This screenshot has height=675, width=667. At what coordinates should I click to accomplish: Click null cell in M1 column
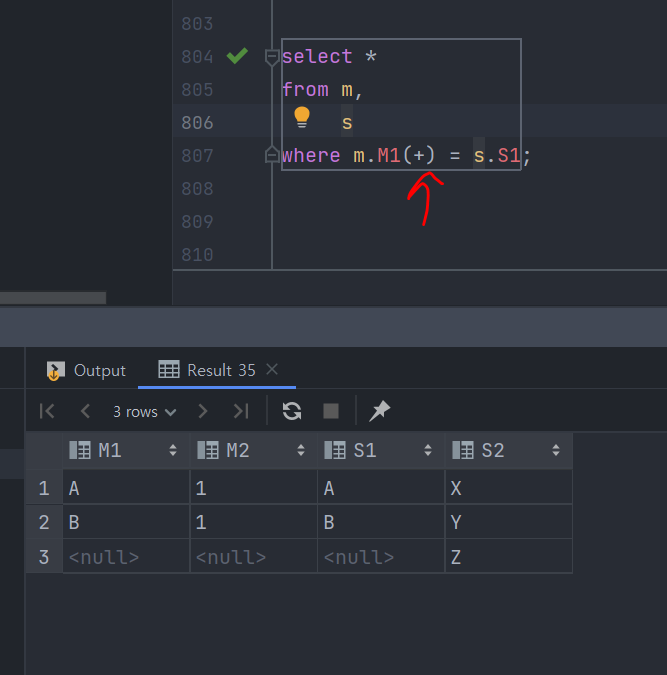pos(126,556)
